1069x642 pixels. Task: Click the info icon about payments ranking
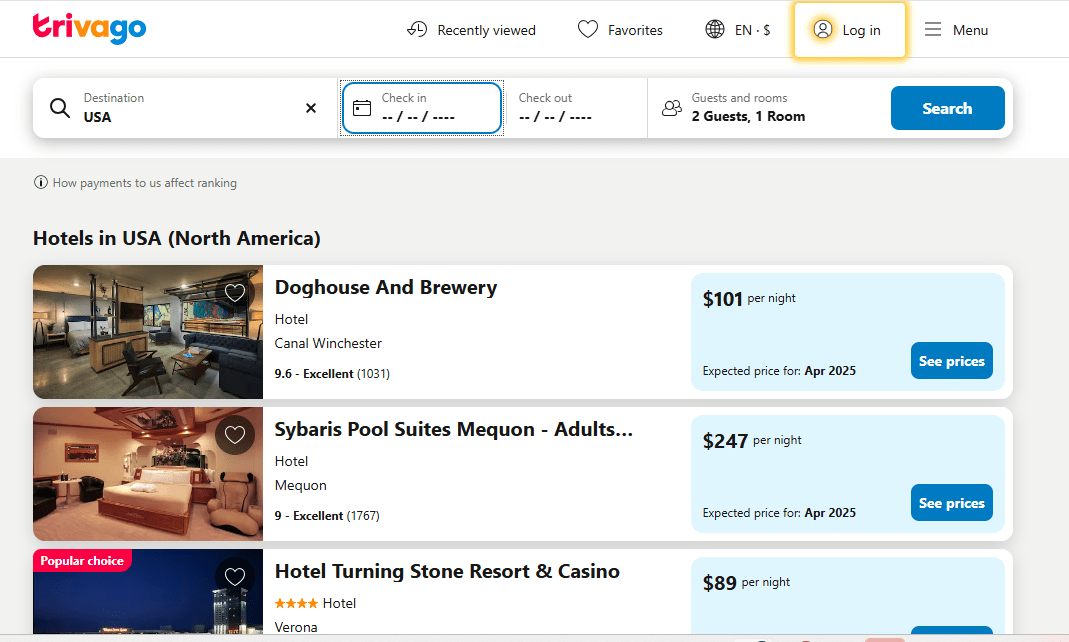pos(41,183)
